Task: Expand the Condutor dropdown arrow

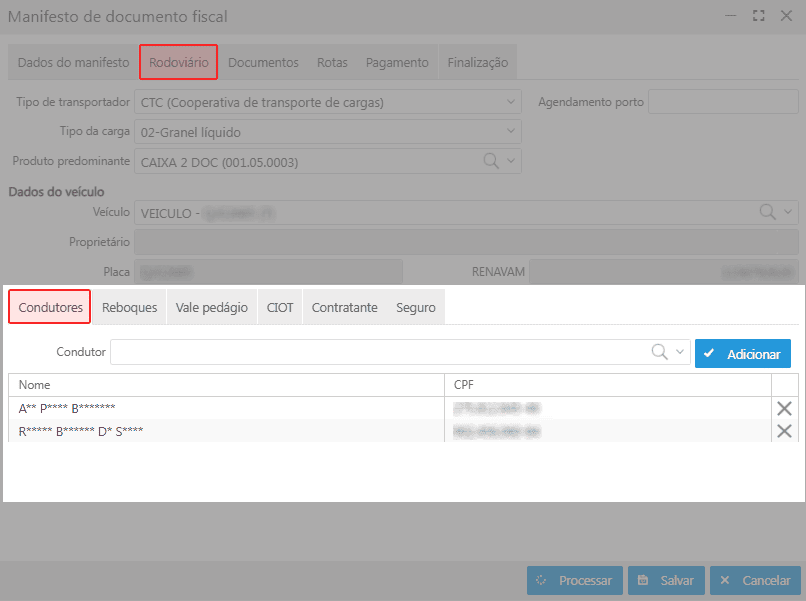Action: tap(680, 352)
